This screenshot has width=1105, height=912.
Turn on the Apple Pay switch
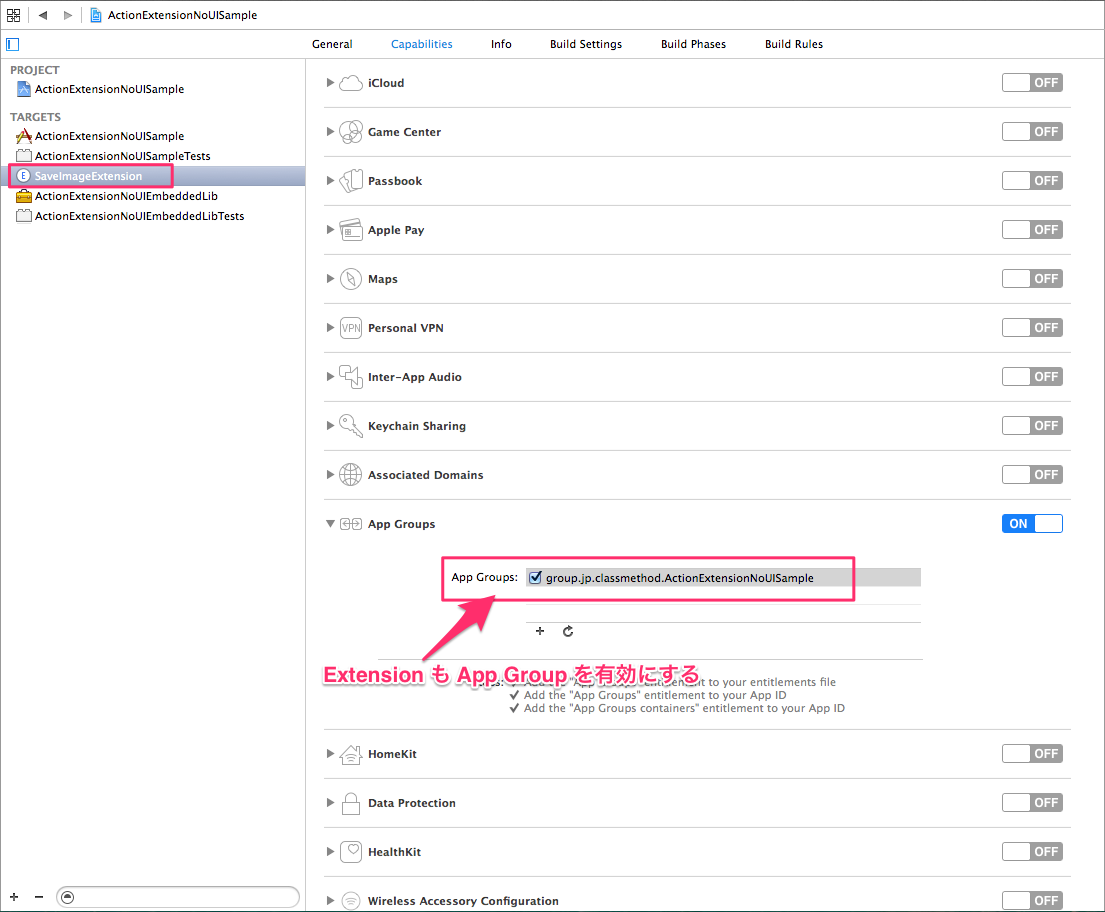(1032, 230)
